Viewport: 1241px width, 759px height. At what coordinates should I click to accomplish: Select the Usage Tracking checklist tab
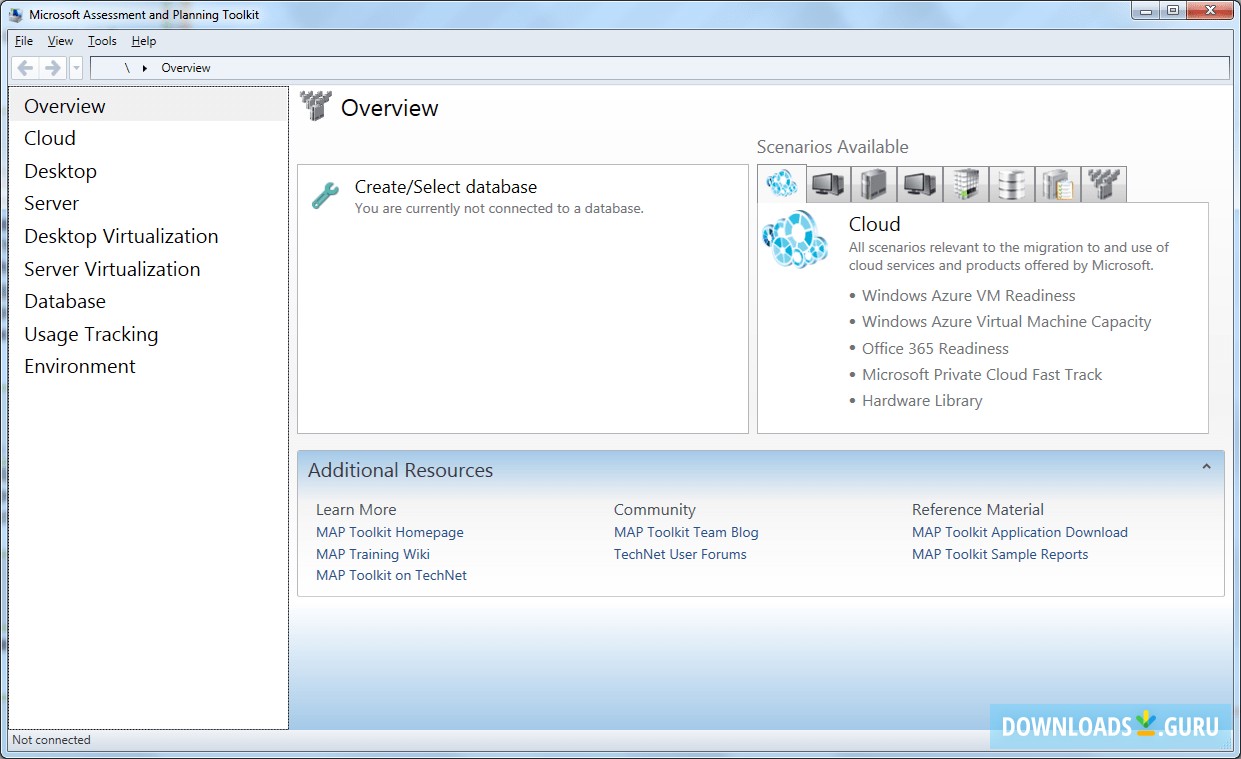1057,184
